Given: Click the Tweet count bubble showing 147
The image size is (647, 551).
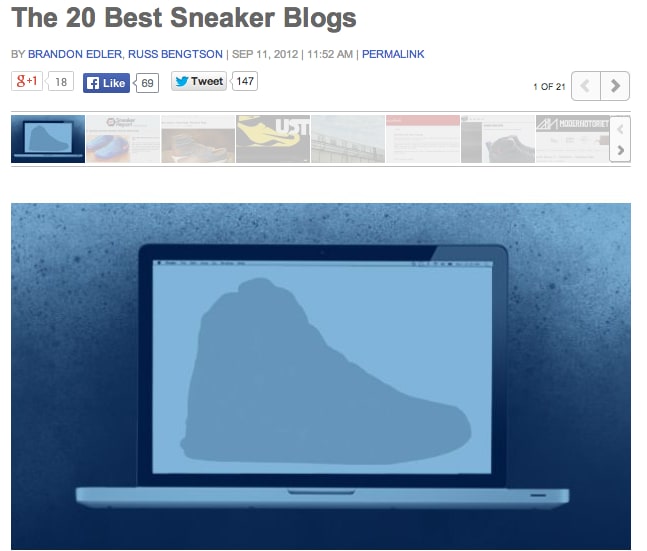Looking at the screenshot, I should click(x=245, y=81).
